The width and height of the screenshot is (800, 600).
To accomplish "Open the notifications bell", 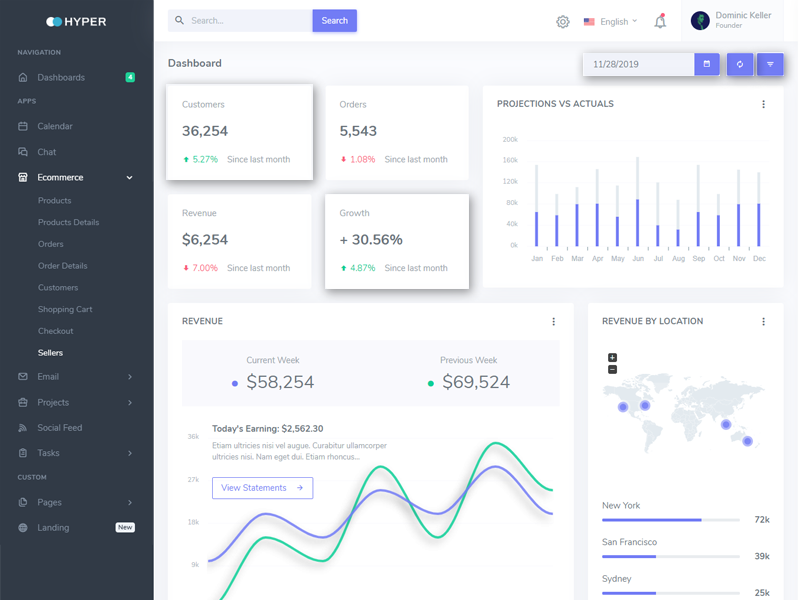I will point(660,21).
